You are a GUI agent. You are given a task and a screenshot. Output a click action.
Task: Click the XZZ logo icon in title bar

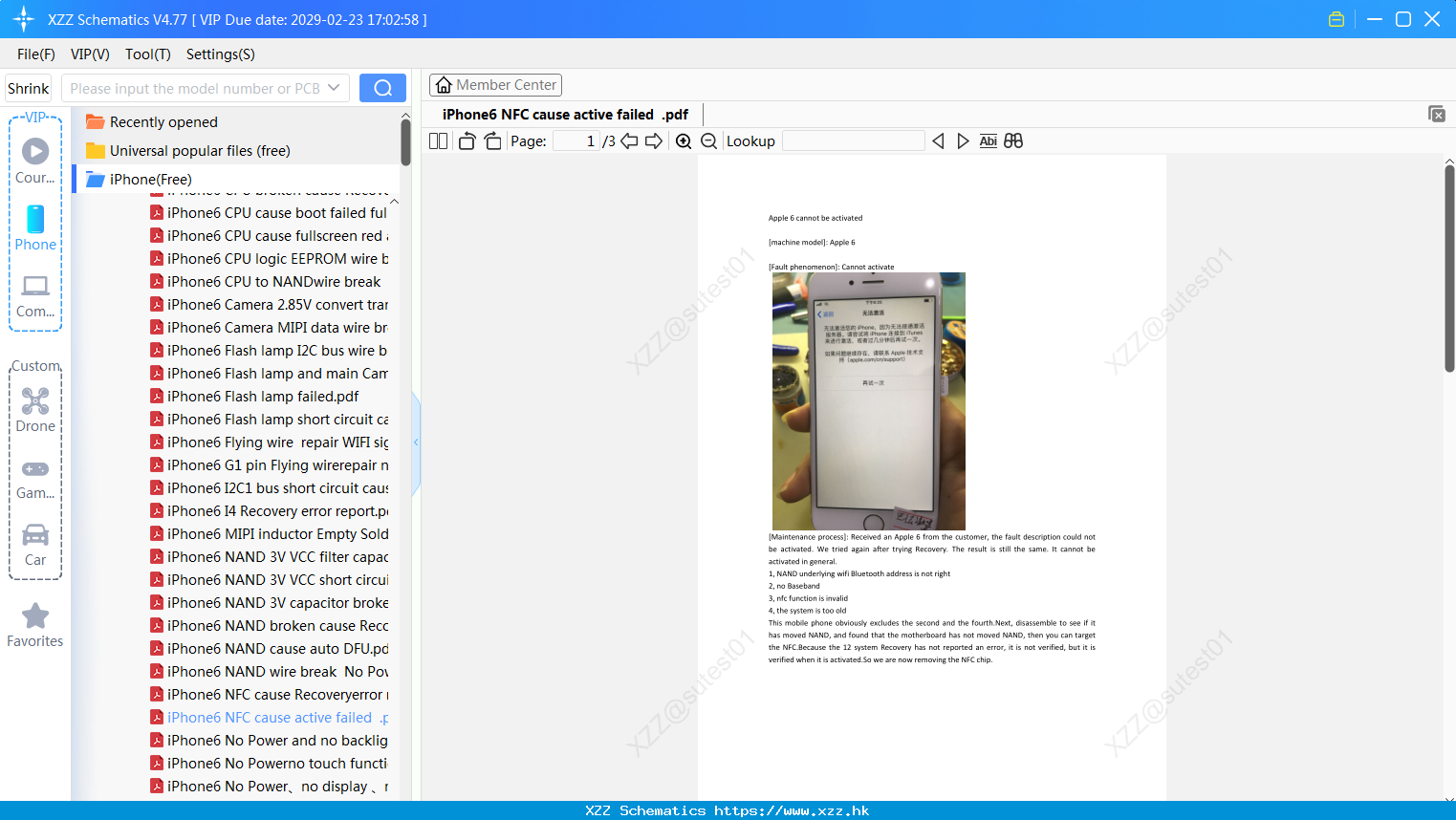(23, 19)
